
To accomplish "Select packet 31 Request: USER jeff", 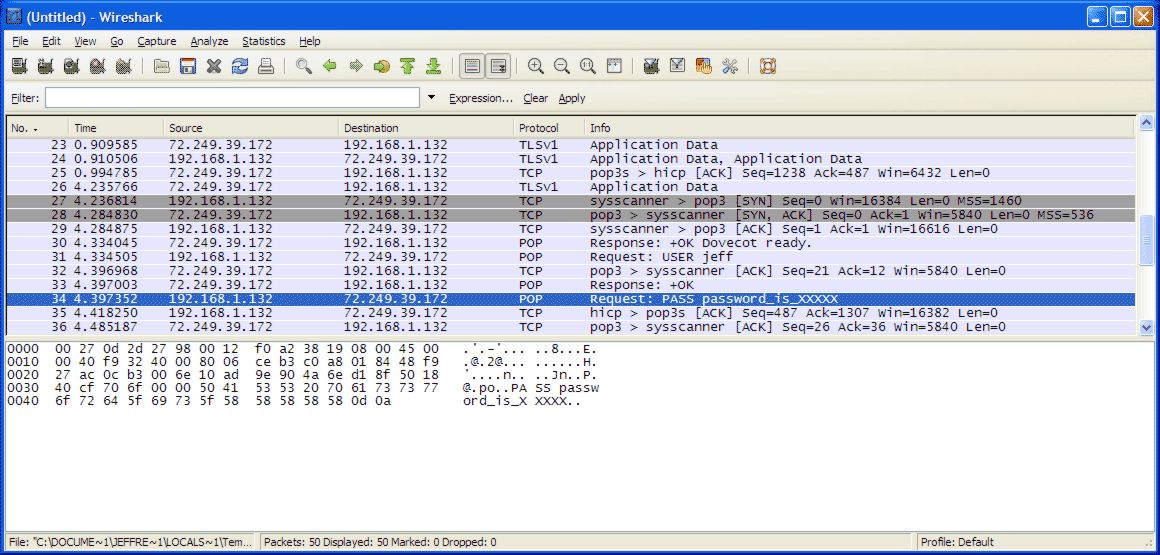I will click(x=570, y=257).
